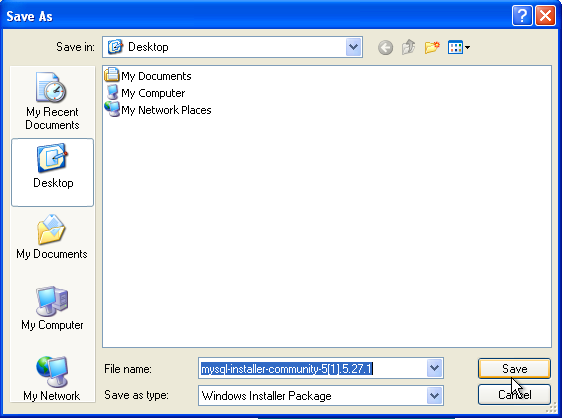
Task: Expand the File name dropdown arrow
Action: coord(434,368)
